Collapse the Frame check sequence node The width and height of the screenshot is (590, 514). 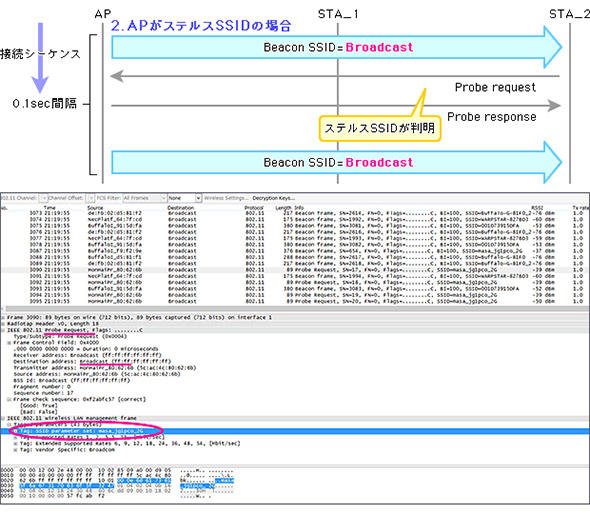point(9,399)
